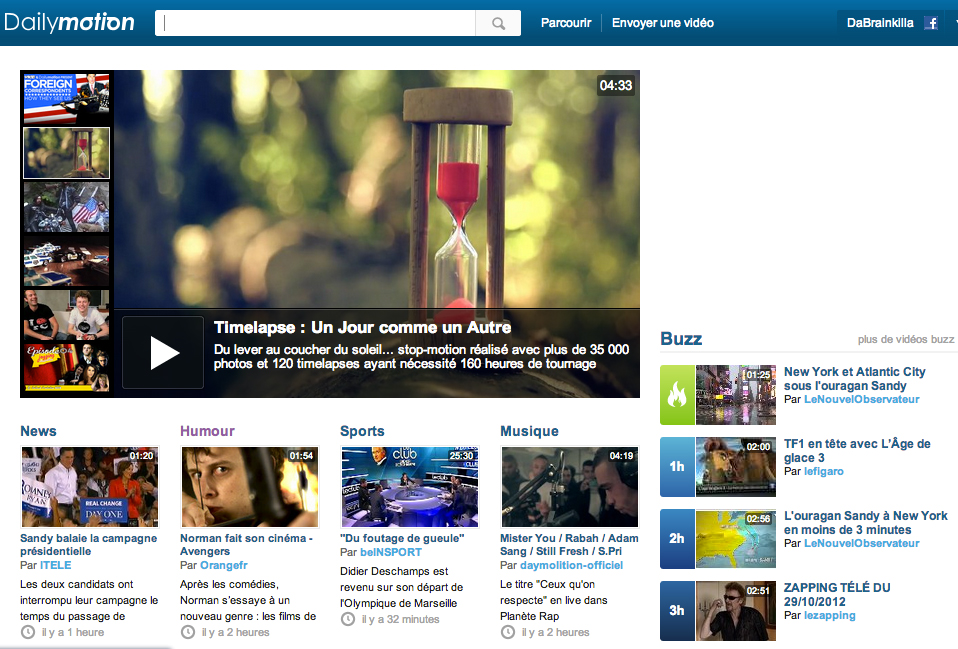Click the 04:33 duration badge on featured video
Image resolution: width=958 pixels, height=649 pixels.
click(x=615, y=86)
